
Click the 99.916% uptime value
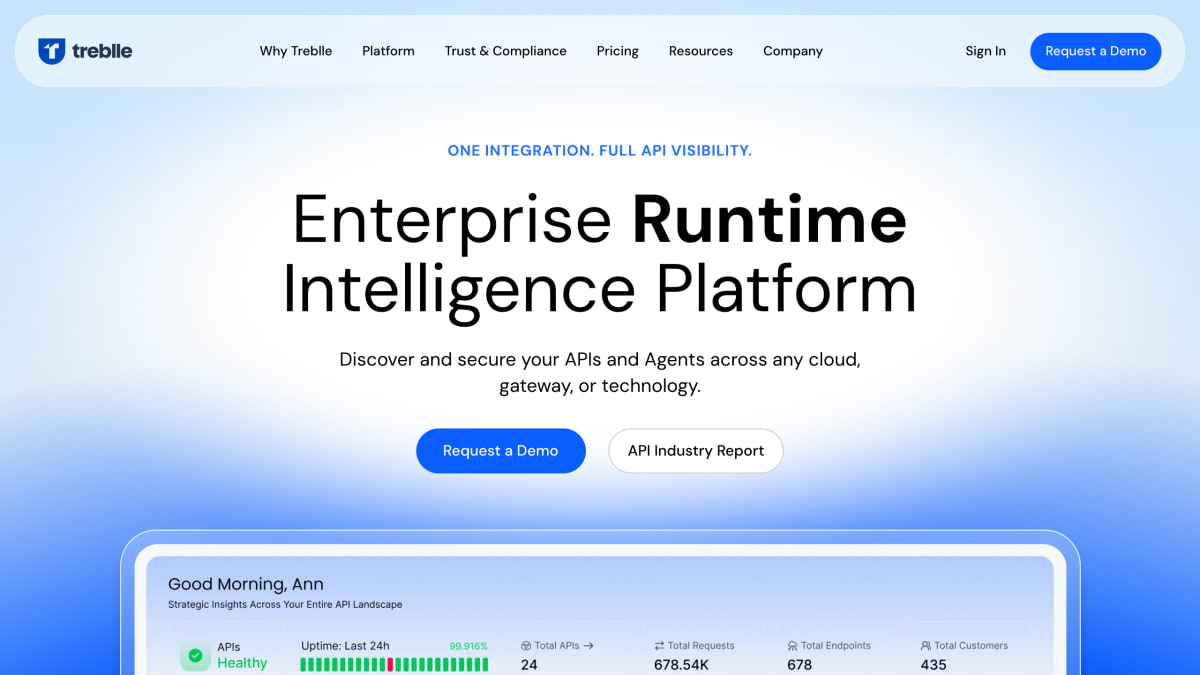coord(468,646)
